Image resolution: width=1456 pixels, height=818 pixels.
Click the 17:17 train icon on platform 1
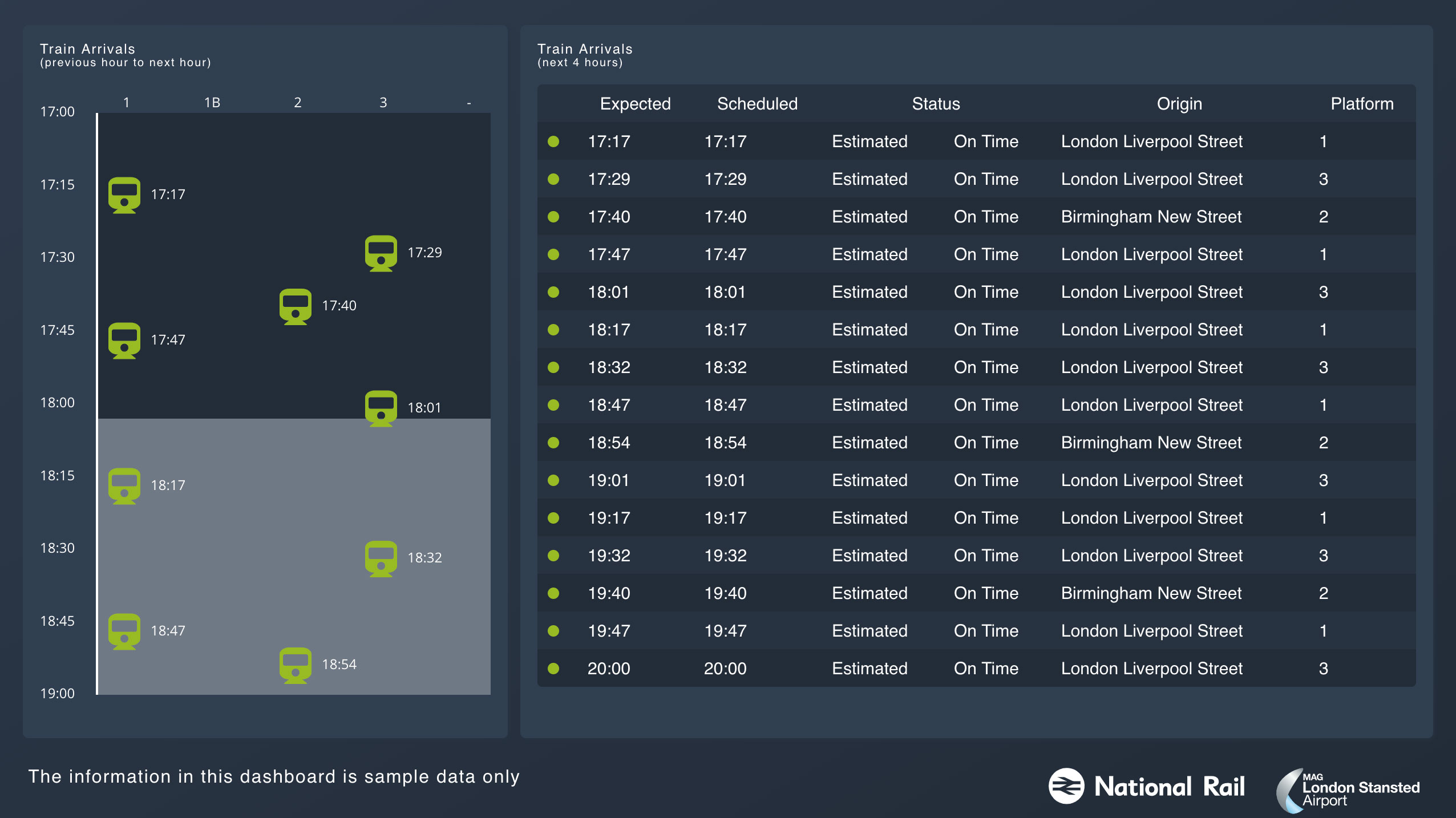point(124,195)
